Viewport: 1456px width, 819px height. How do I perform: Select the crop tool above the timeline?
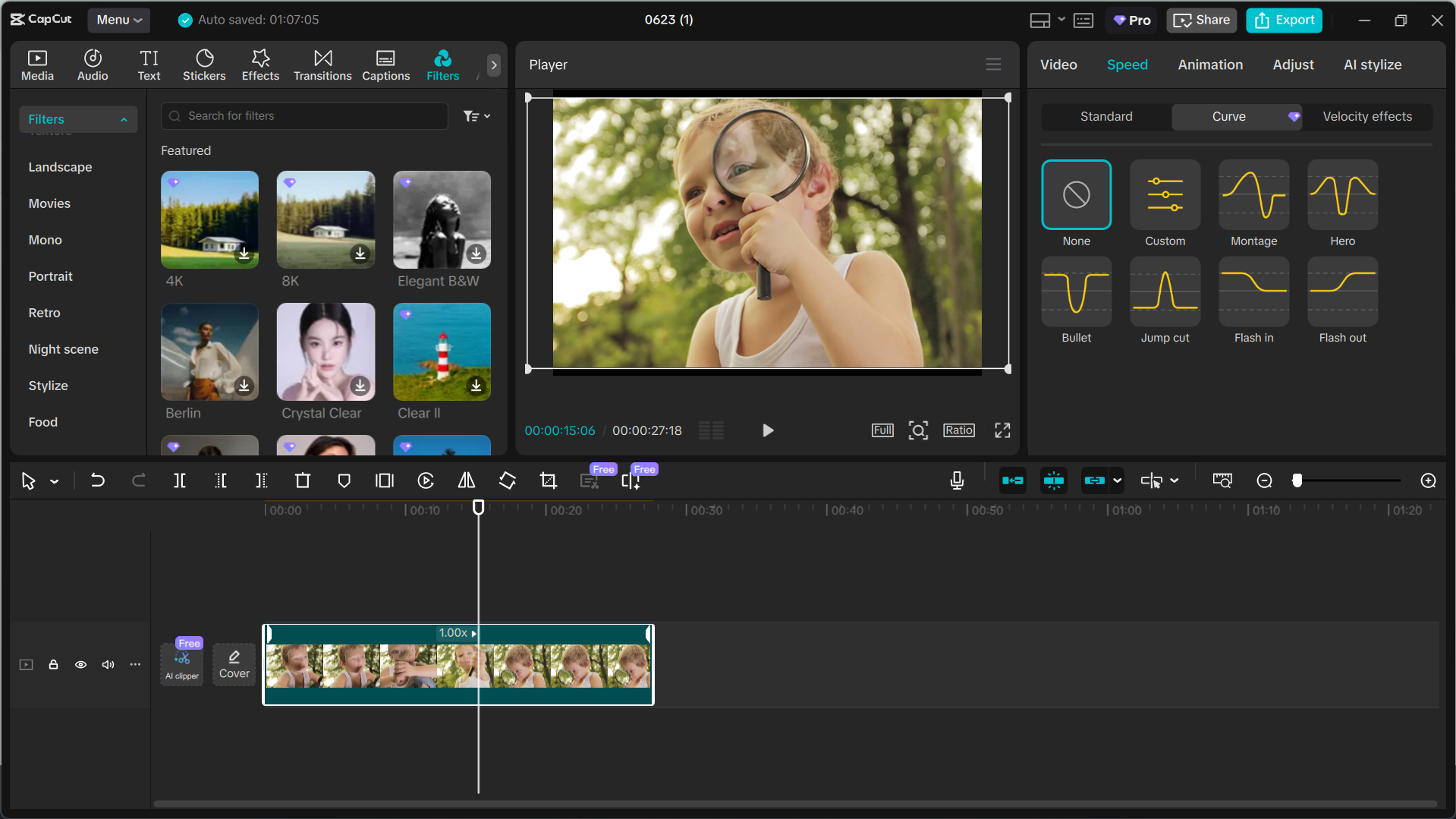point(548,480)
